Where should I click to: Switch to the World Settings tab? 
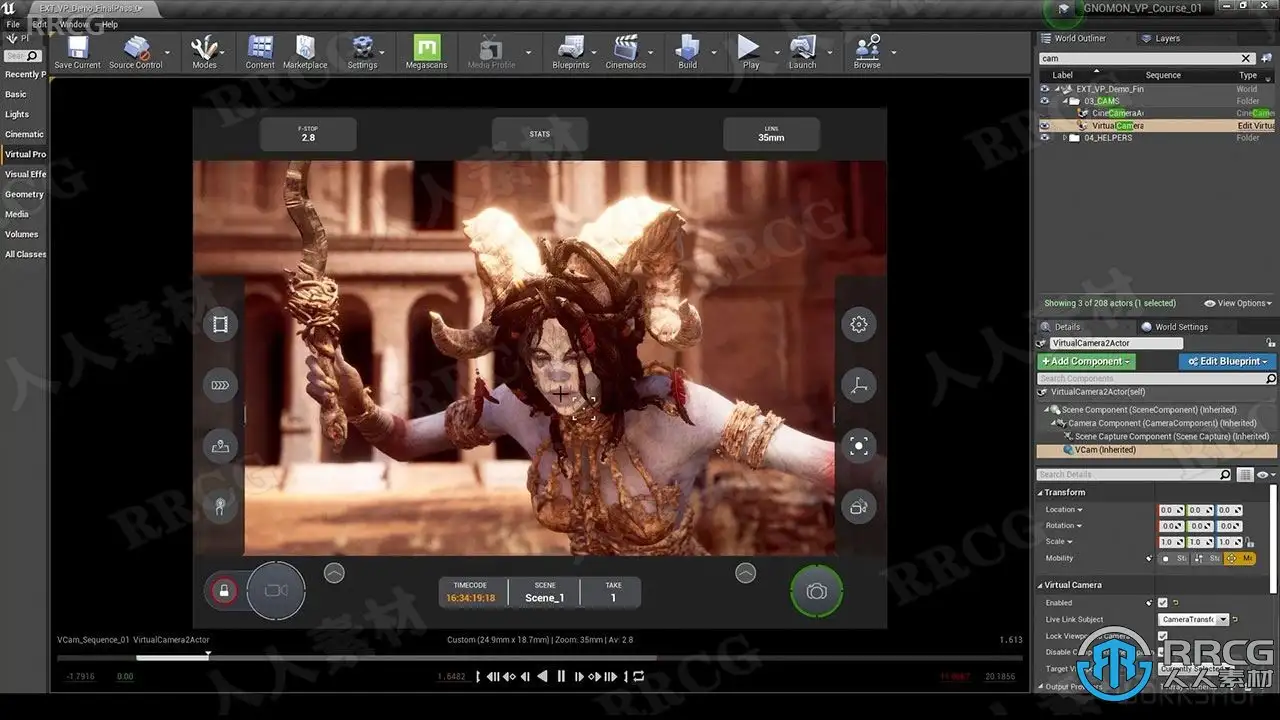coord(1180,327)
